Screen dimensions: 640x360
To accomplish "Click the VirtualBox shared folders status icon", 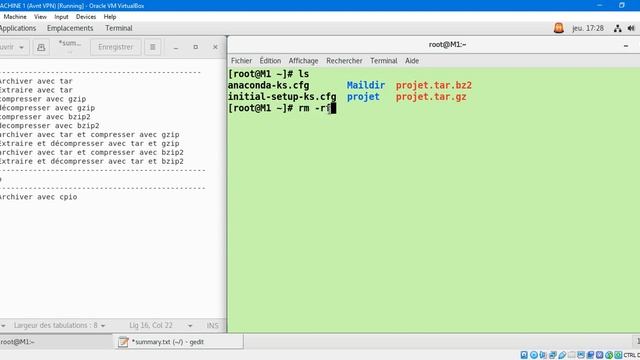I will point(571,355).
